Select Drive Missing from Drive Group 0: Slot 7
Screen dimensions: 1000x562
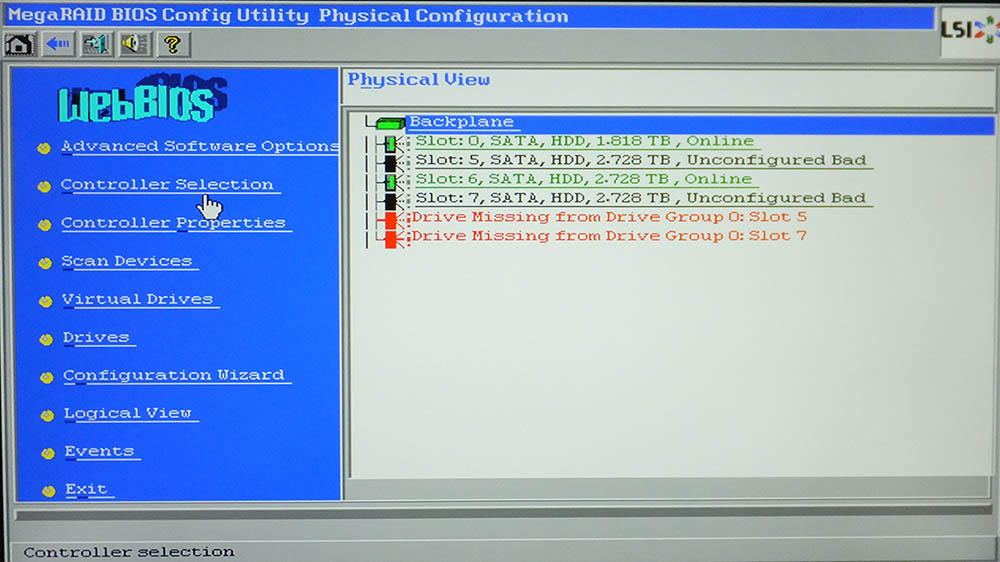point(608,236)
